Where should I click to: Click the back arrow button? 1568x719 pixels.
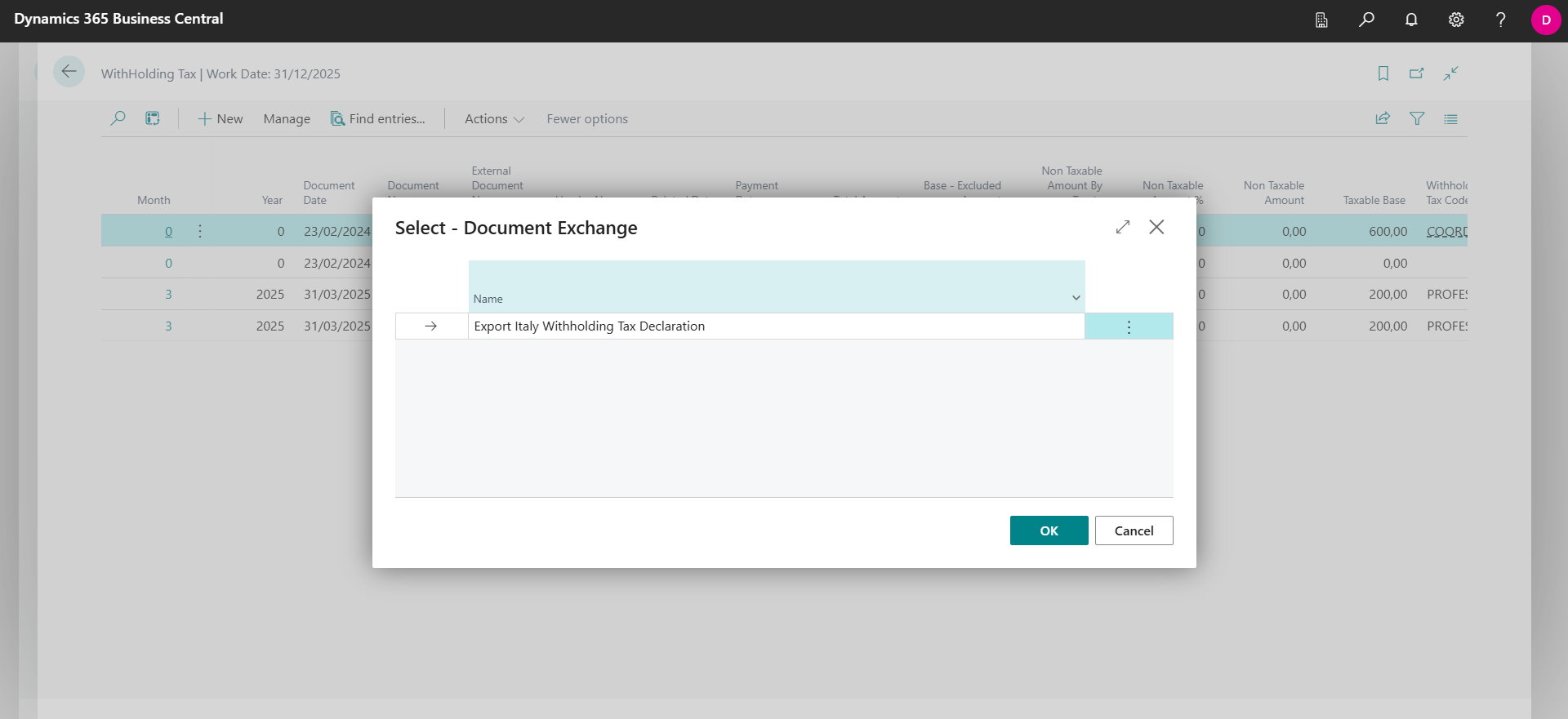69,72
